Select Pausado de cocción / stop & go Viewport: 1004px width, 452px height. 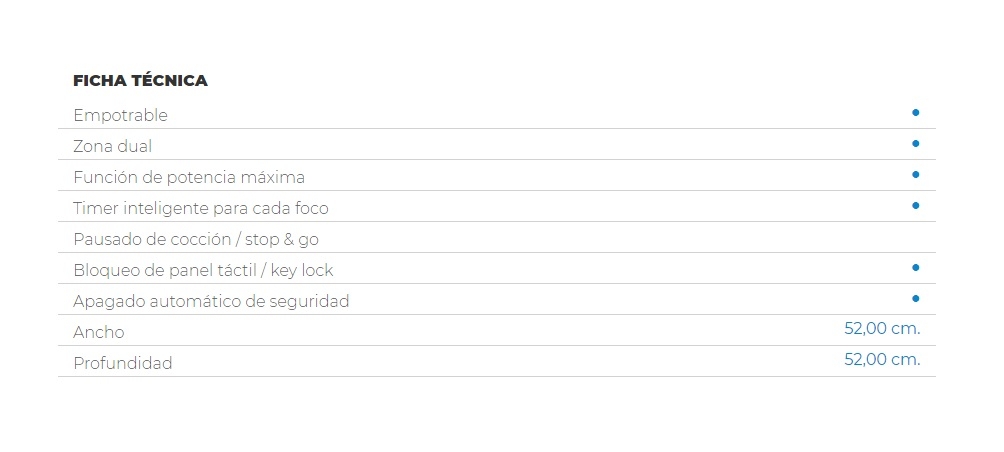[x=196, y=239]
